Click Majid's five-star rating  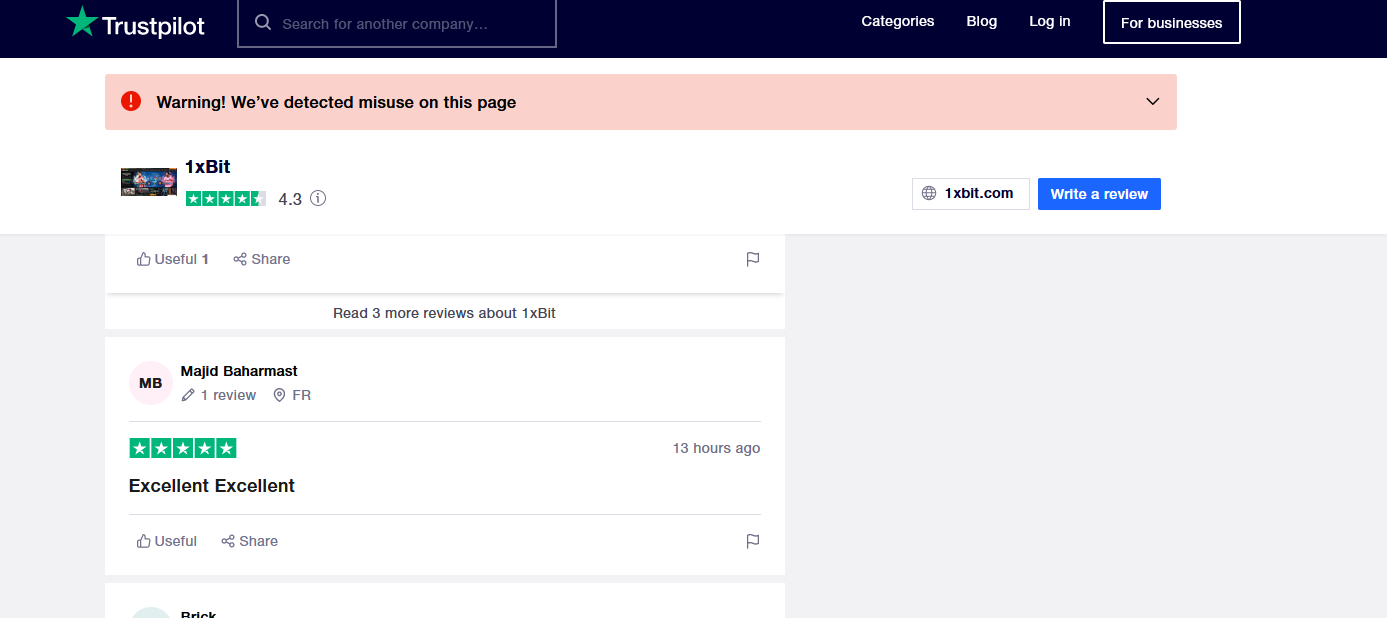(183, 448)
